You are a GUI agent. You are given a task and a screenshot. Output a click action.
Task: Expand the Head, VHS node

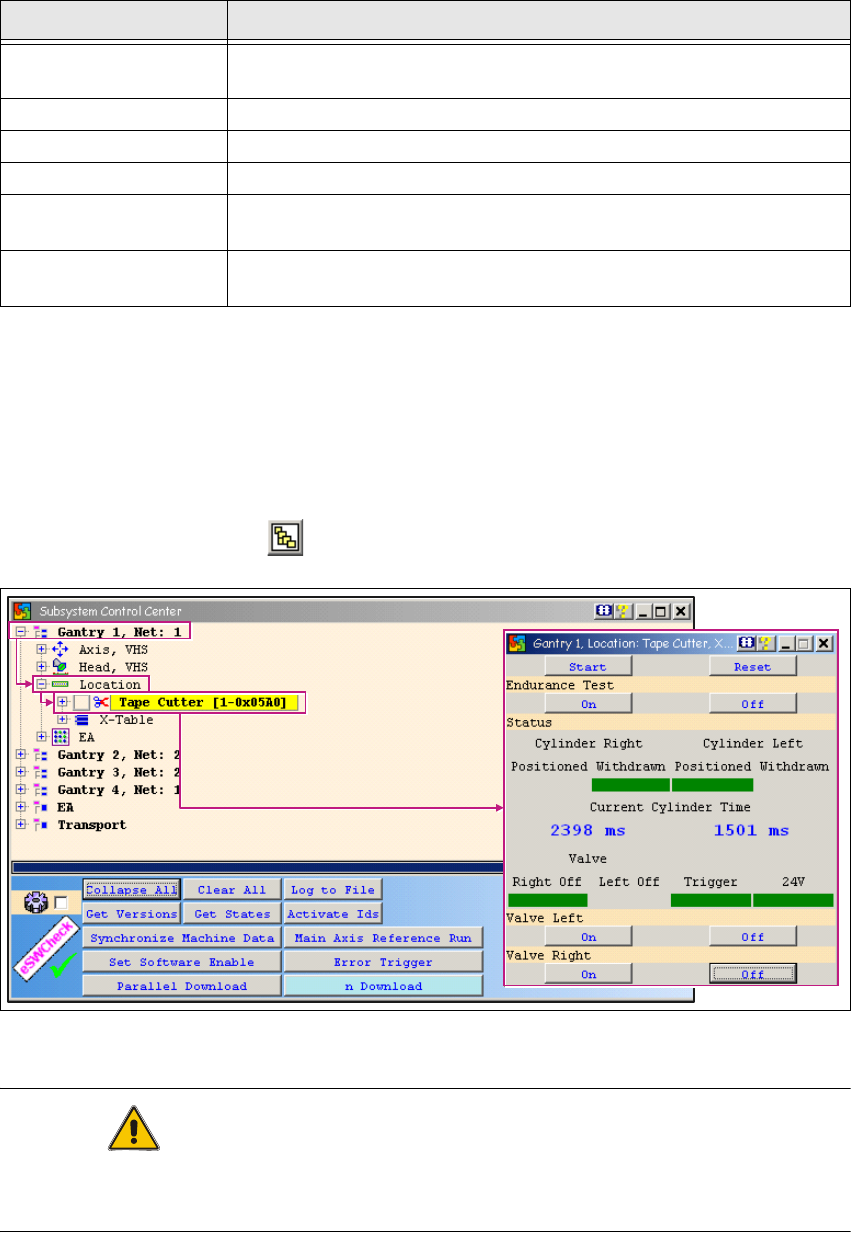click(x=41, y=667)
